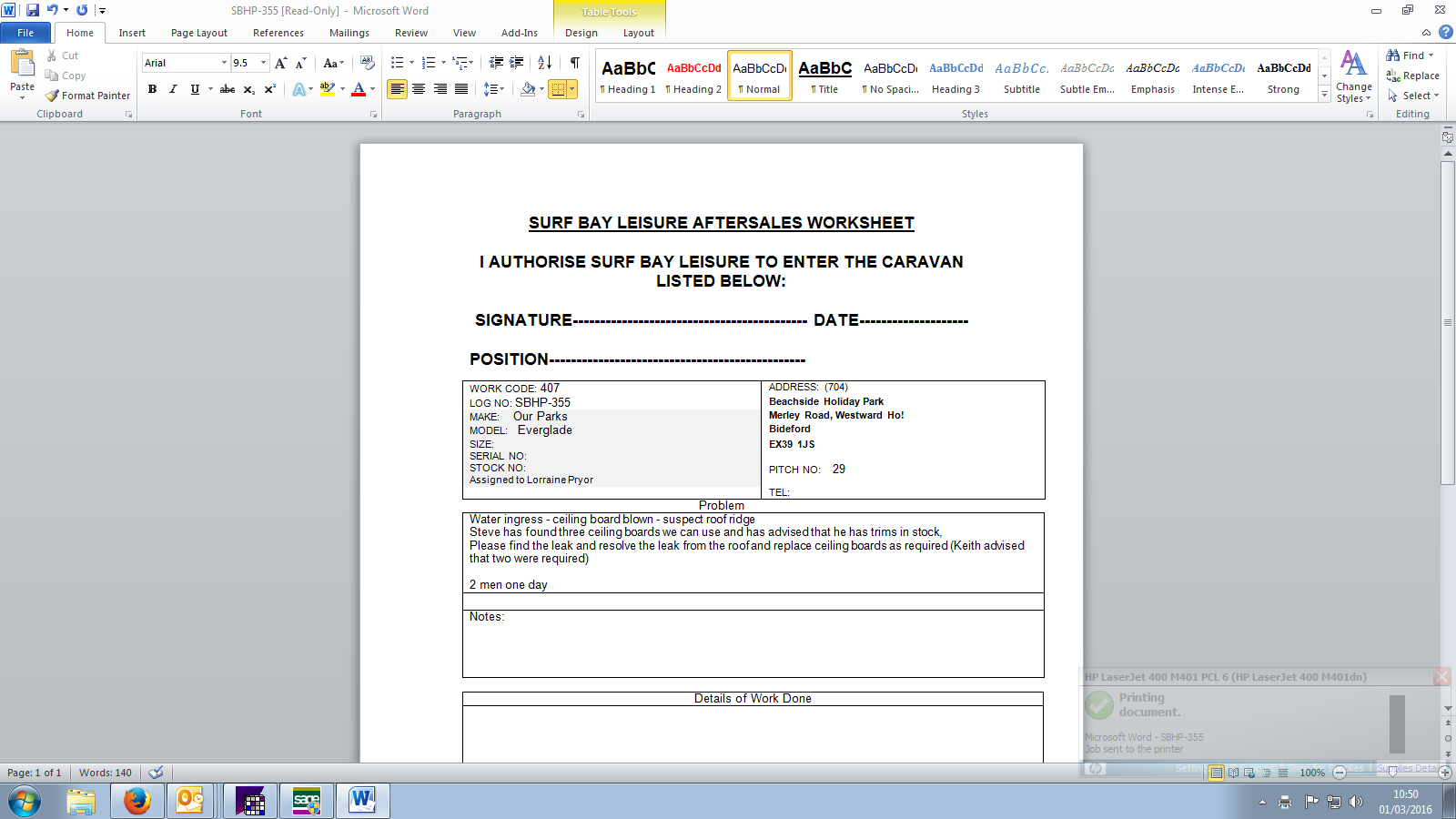Click the Justify alignment icon
The image size is (1456, 819).
(x=461, y=89)
